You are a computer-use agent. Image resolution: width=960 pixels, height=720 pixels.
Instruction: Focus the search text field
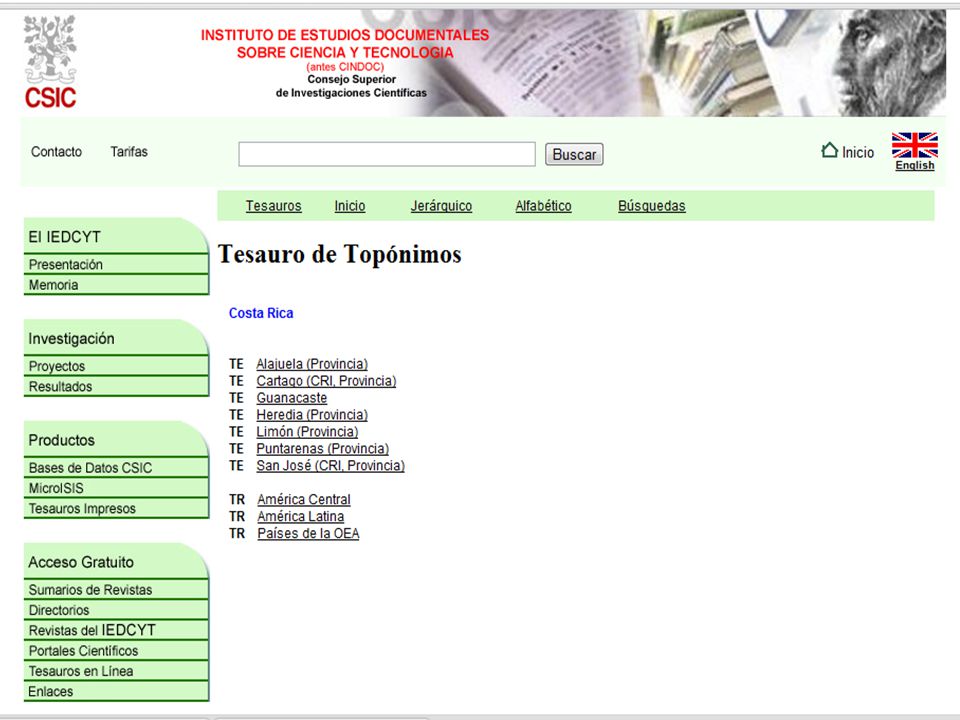click(387, 154)
